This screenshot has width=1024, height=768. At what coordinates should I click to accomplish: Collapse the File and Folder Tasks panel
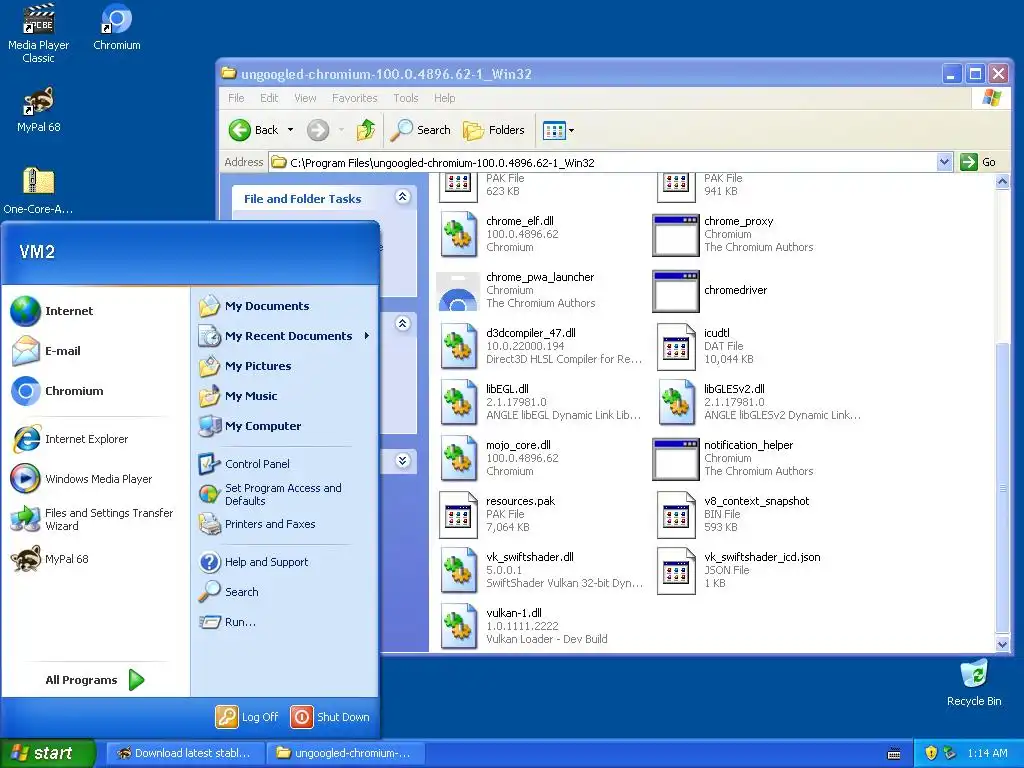click(403, 197)
